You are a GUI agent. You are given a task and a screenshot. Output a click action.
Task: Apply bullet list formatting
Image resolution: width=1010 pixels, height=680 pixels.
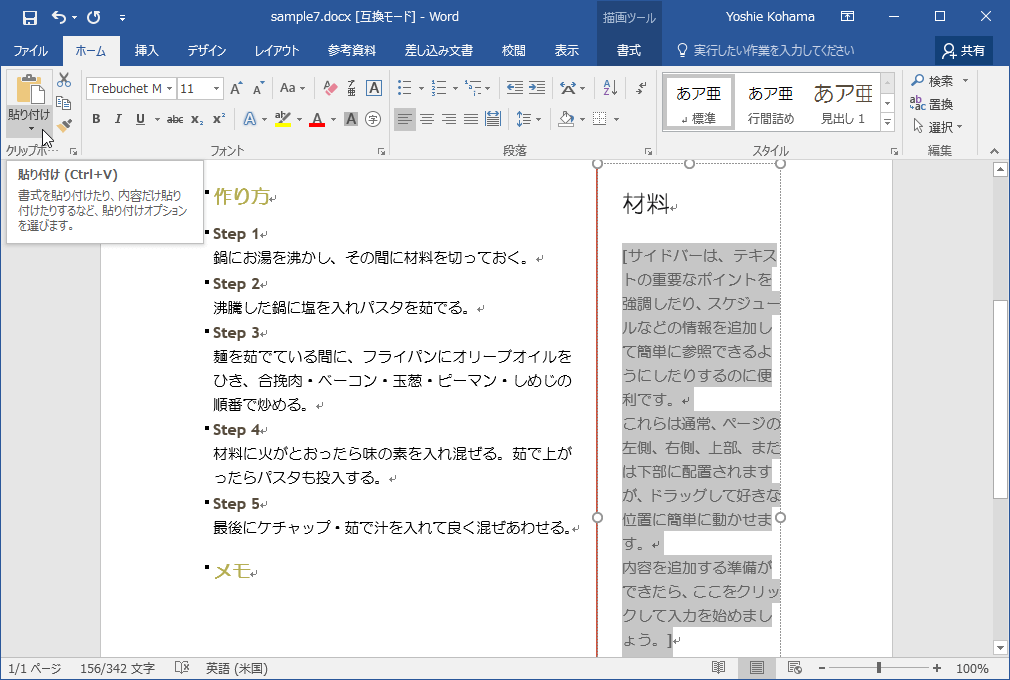pos(405,88)
